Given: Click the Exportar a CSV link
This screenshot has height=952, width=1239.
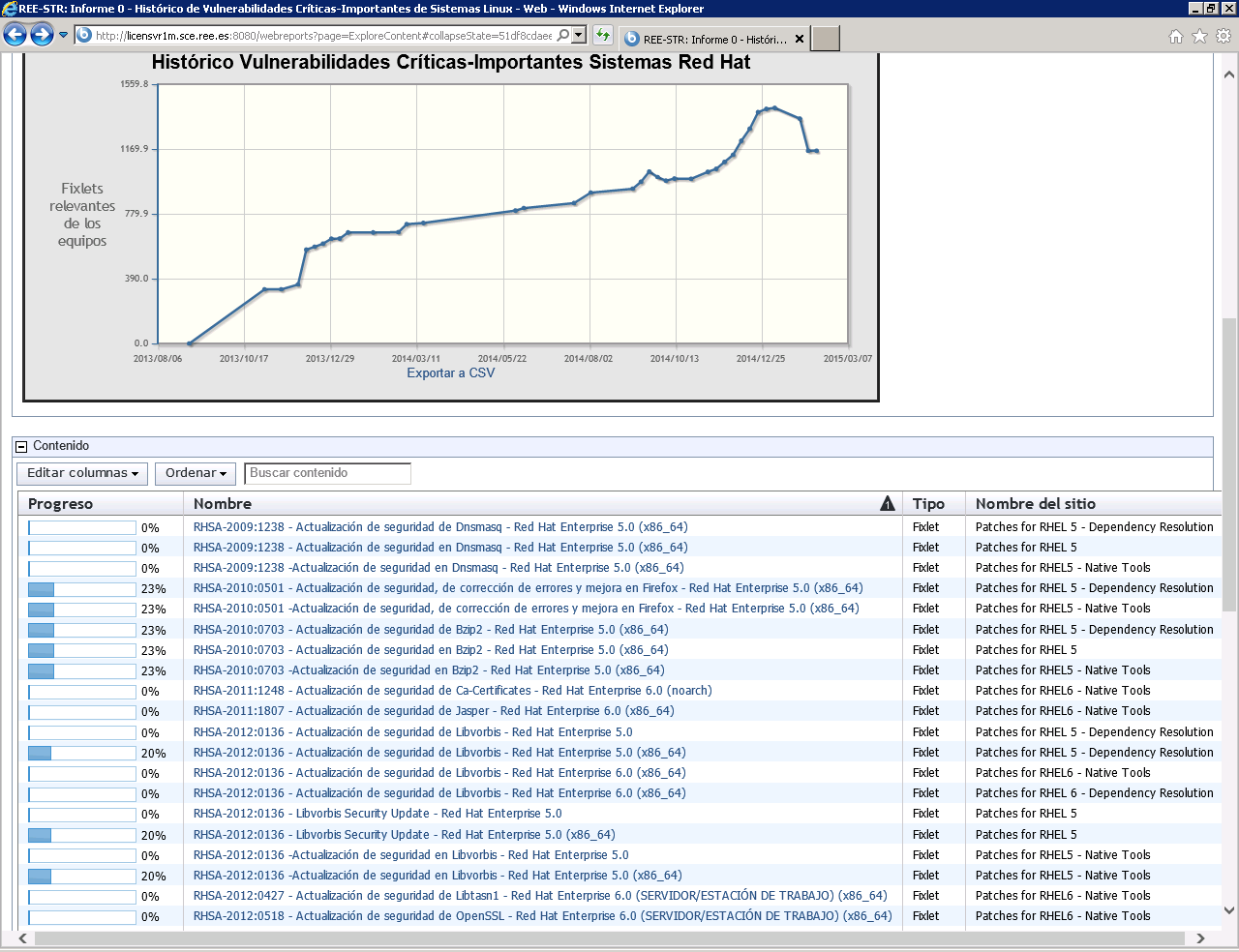Looking at the screenshot, I should (451, 373).
